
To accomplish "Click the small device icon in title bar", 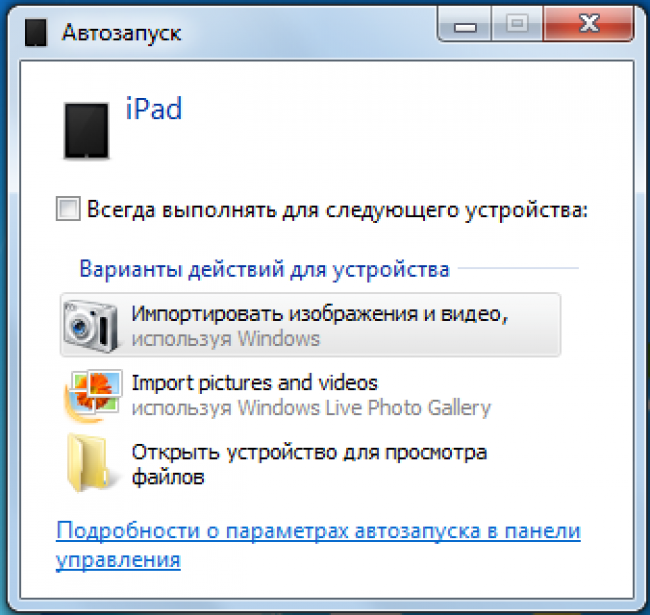I will [x=36, y=32].
